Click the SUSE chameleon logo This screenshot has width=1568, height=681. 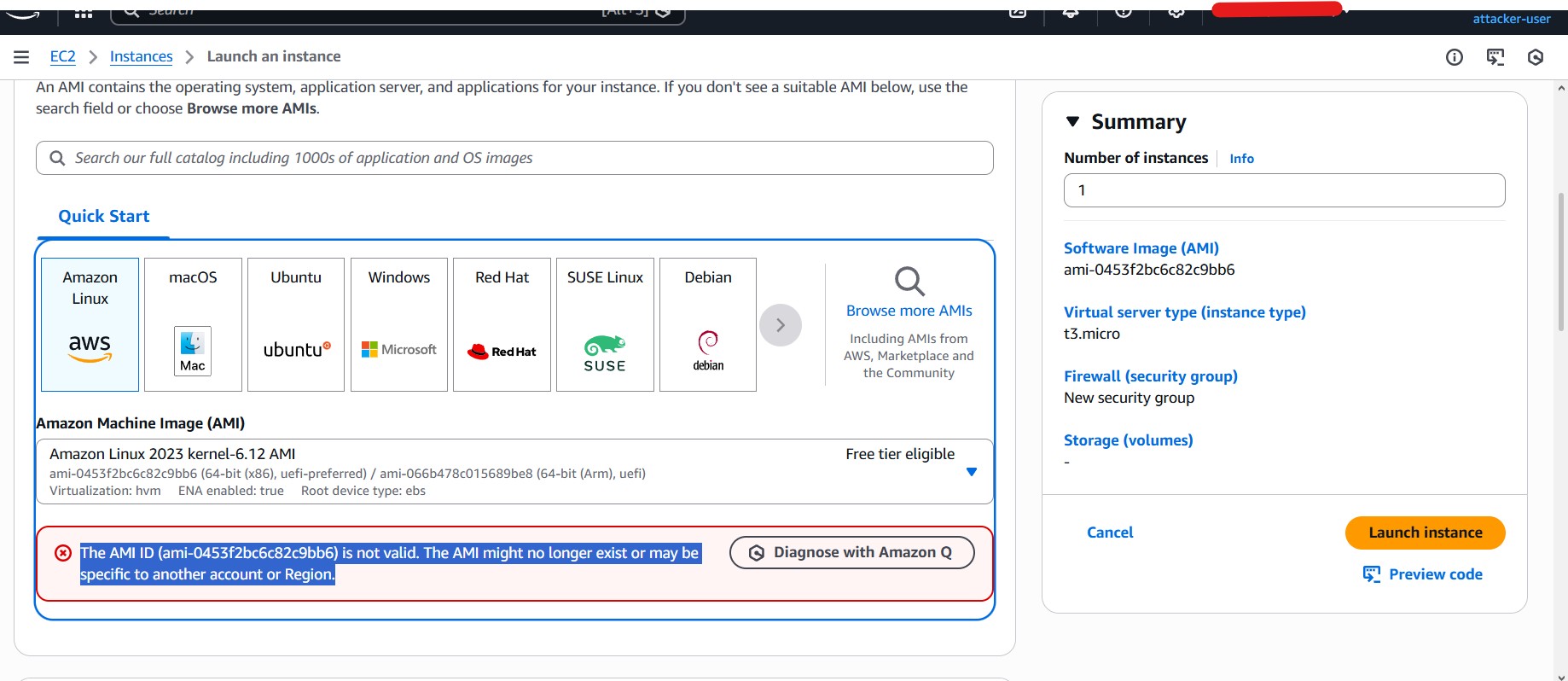coord(605,353)
